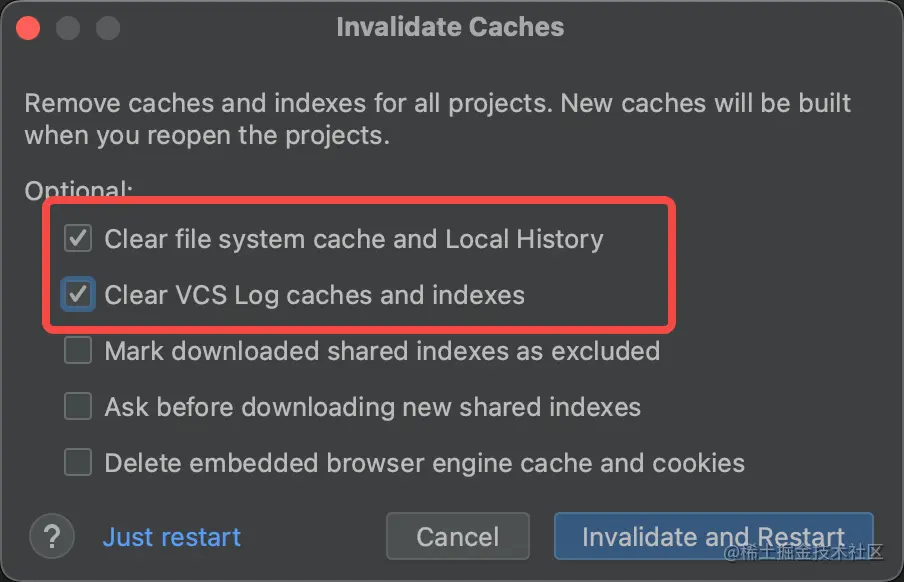Click the disabled minimize window dot
Viewport: 904px width, 582px height.
click(68, 28)
